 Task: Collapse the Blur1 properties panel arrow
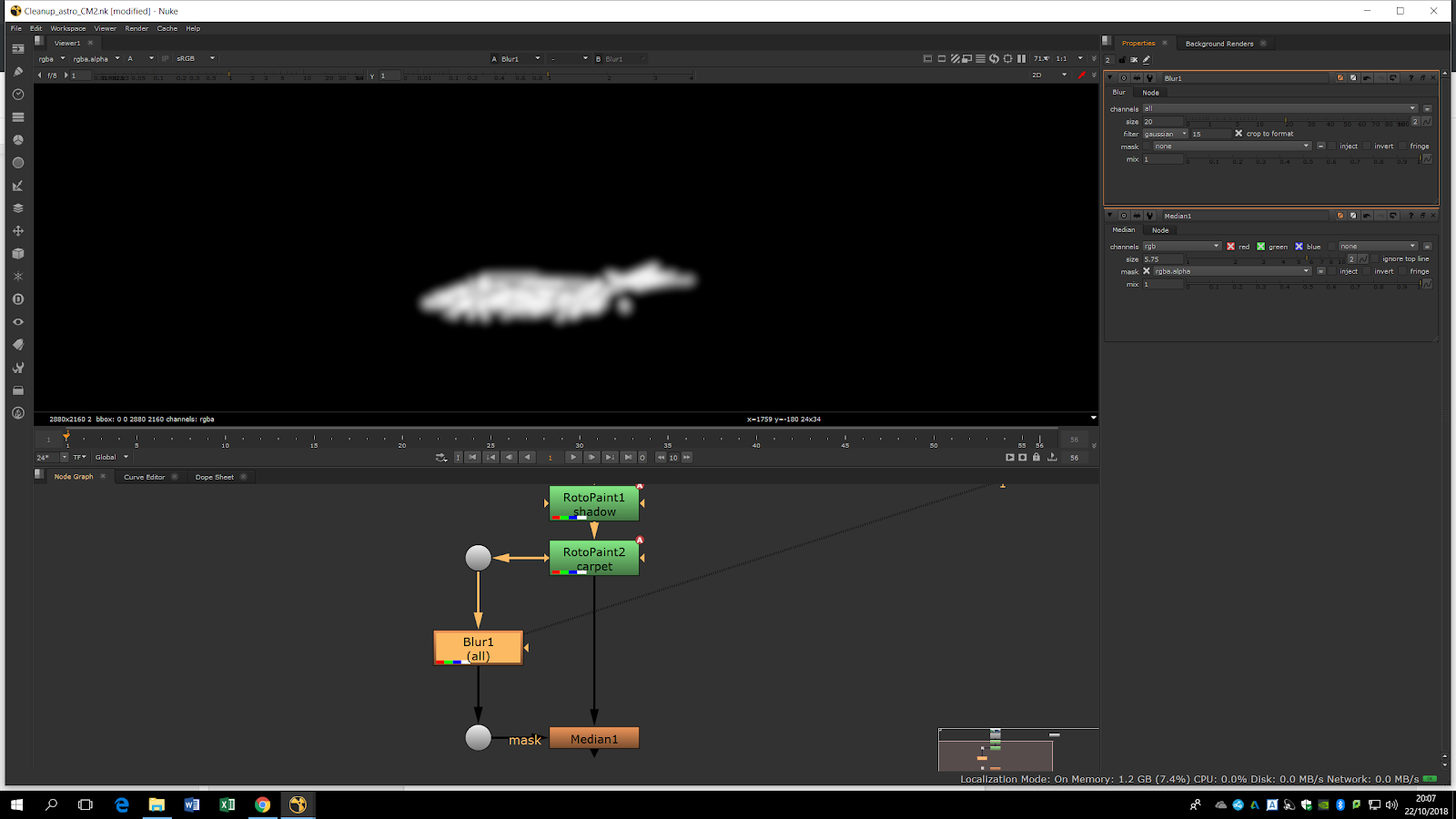(x=1110, y=78)
